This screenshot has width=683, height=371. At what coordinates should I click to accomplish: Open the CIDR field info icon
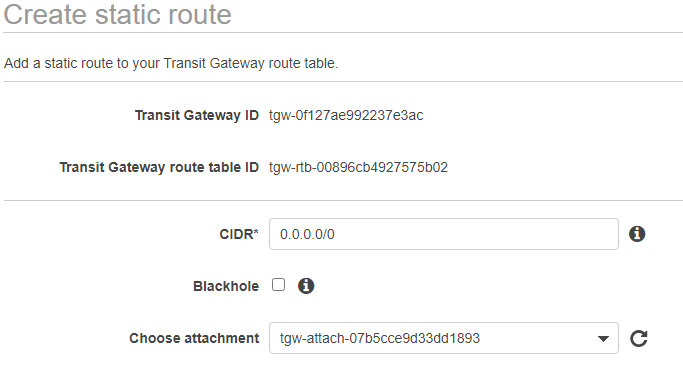point(637,234)
